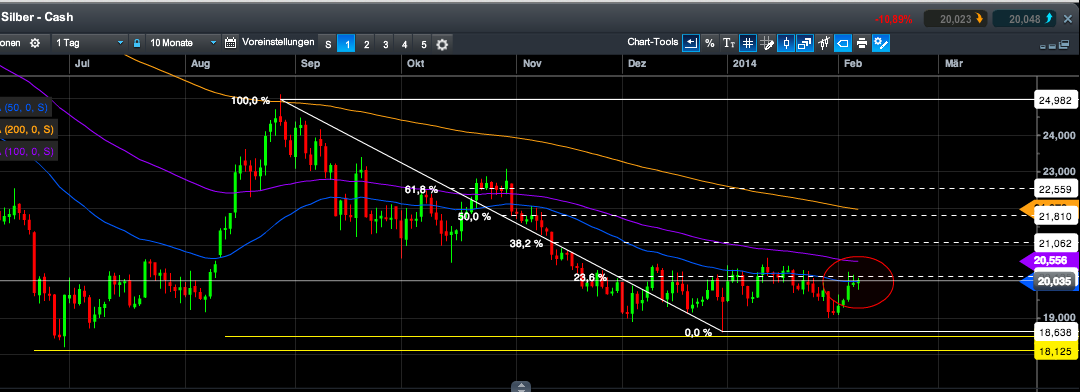Open chart settings gear-pencil icon

coord(881,43)
